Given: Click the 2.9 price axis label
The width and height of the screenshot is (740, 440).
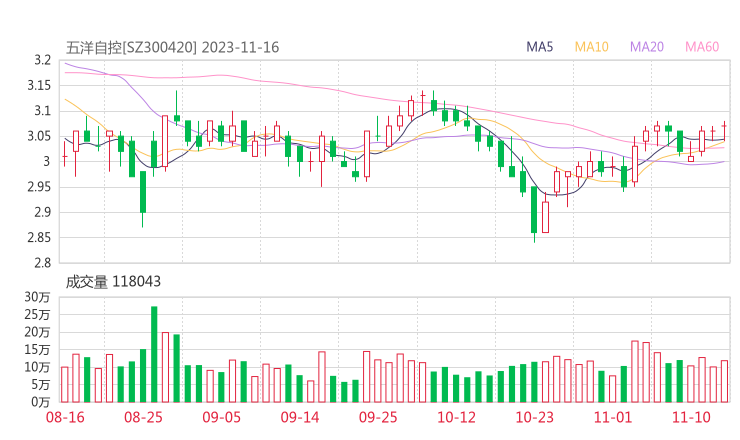Looking at the screenshot, I should click(x=42, y=212).
